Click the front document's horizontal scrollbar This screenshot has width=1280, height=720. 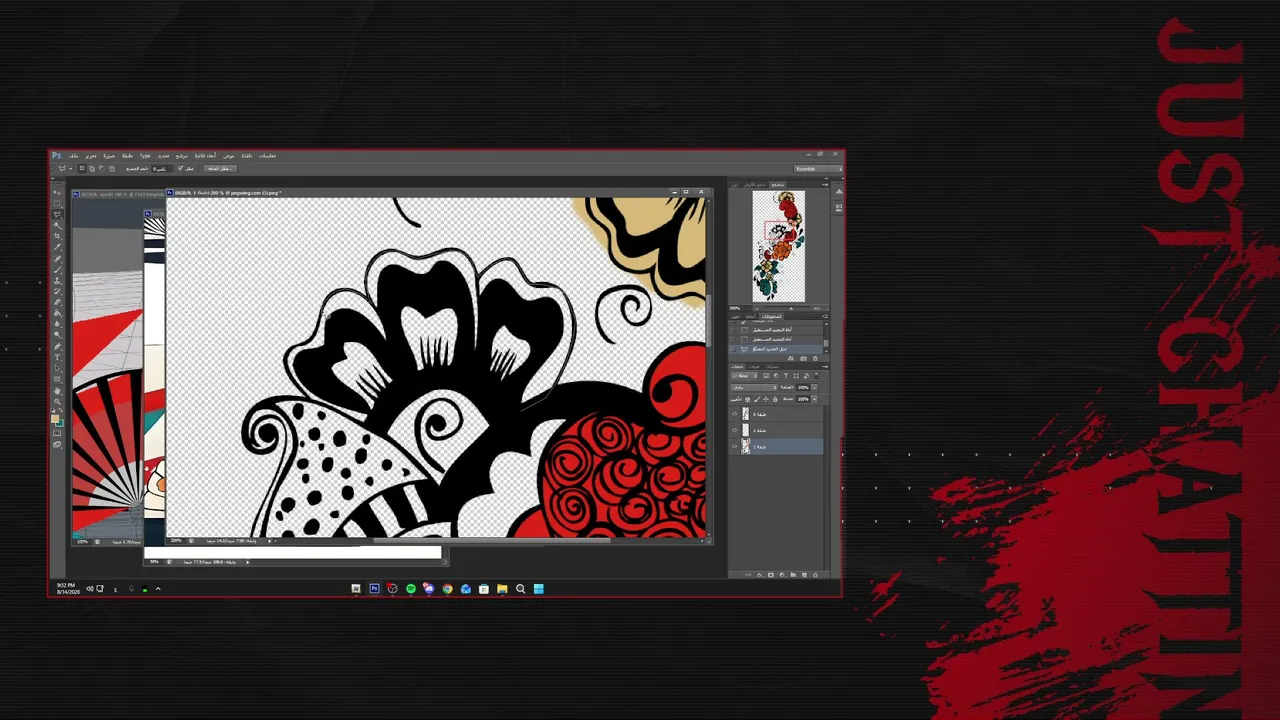click(x=491, y=541)
